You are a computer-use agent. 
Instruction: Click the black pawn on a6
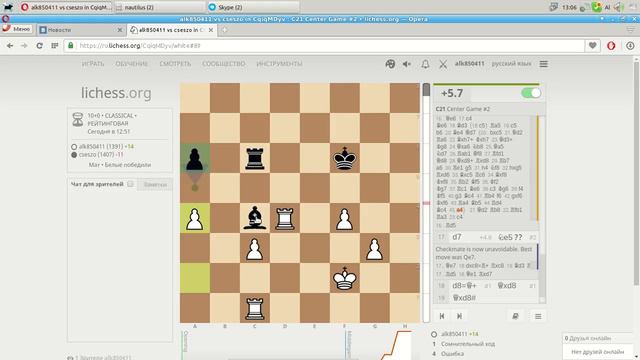point(195,158)
